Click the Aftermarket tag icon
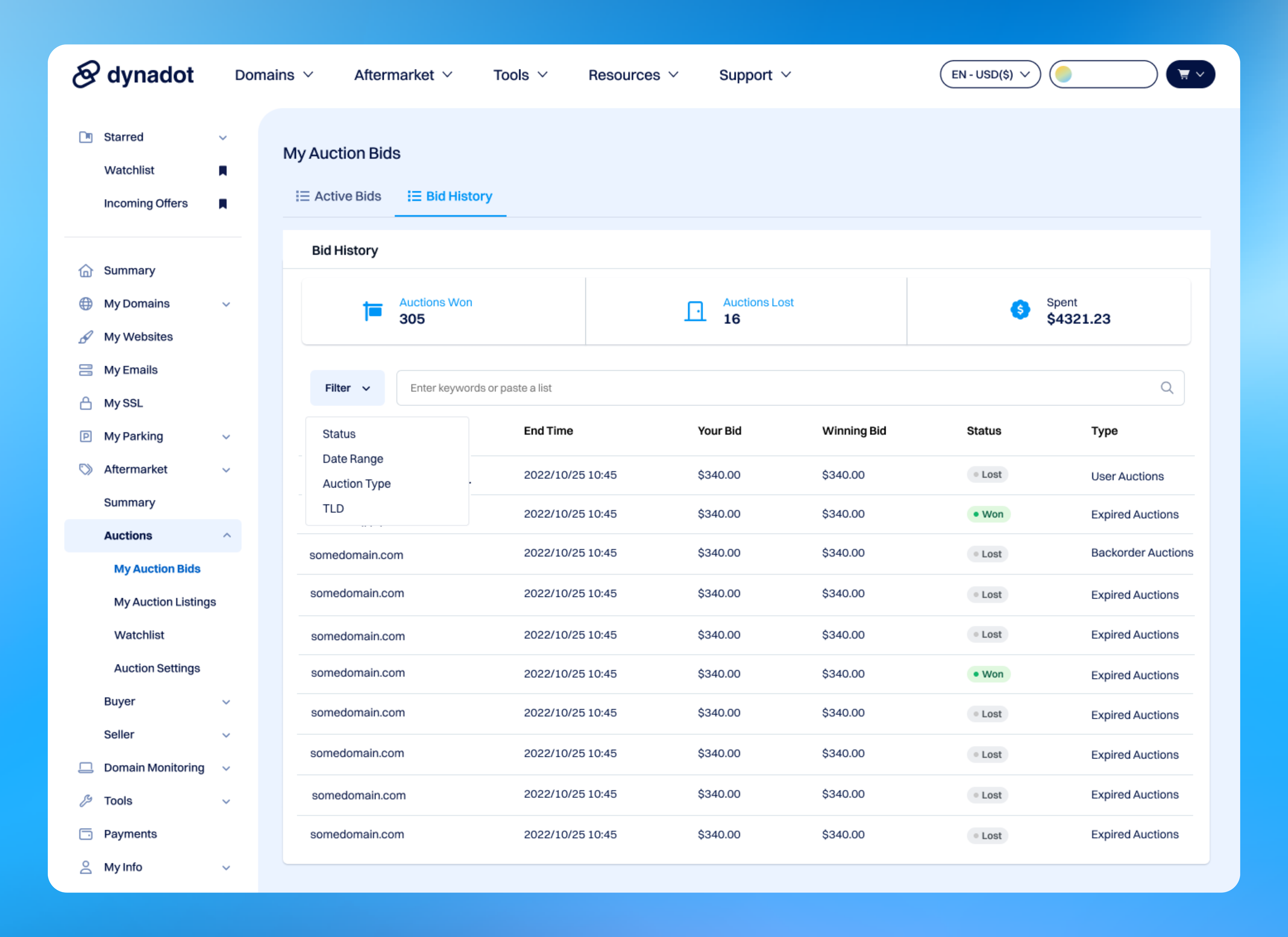This screenshot has height=937, width=1288. click(86, 469)
